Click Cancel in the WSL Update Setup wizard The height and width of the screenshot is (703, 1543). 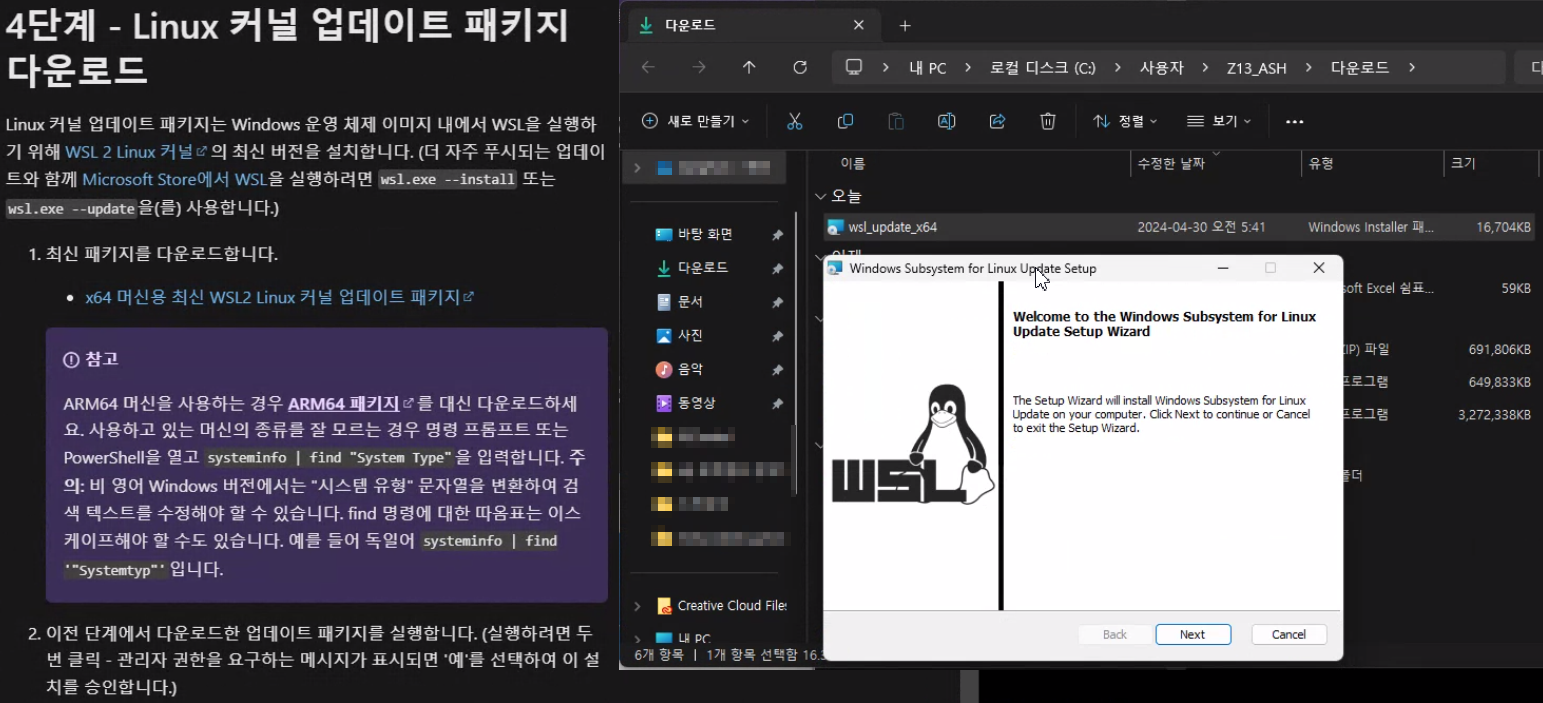pos(1288,634)
